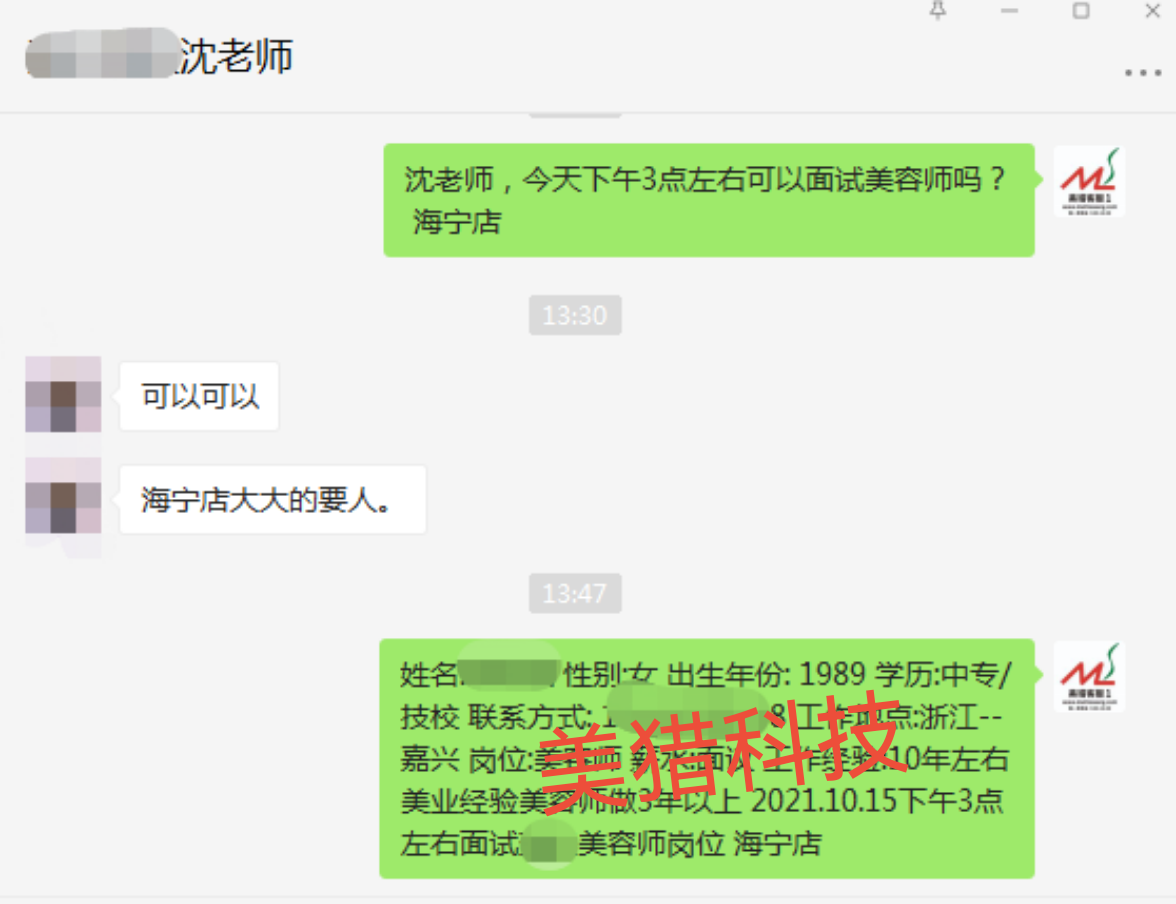Open the three-dots chat info menu
The width and height of the screenshot is (1176, 904).
1142,73
